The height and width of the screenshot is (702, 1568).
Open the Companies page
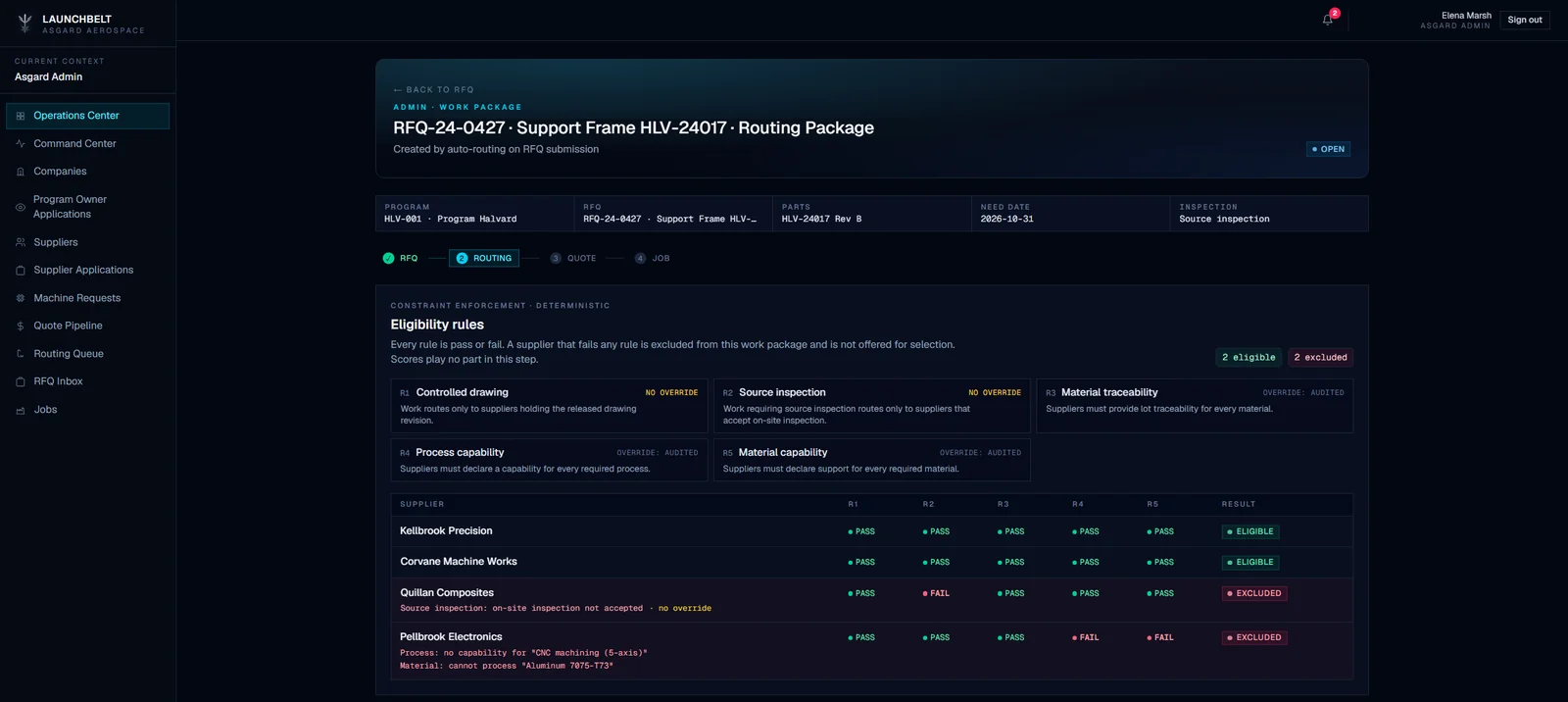(88, 172)
